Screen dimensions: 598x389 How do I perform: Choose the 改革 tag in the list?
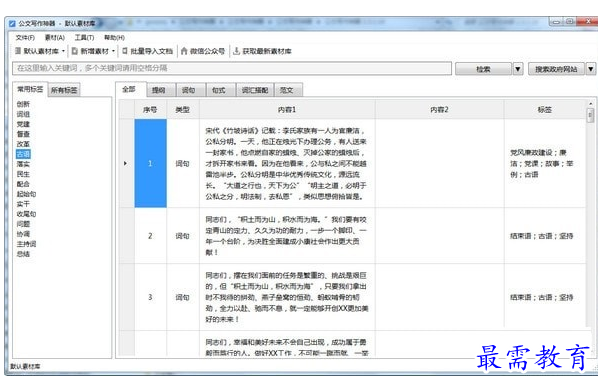23,144
